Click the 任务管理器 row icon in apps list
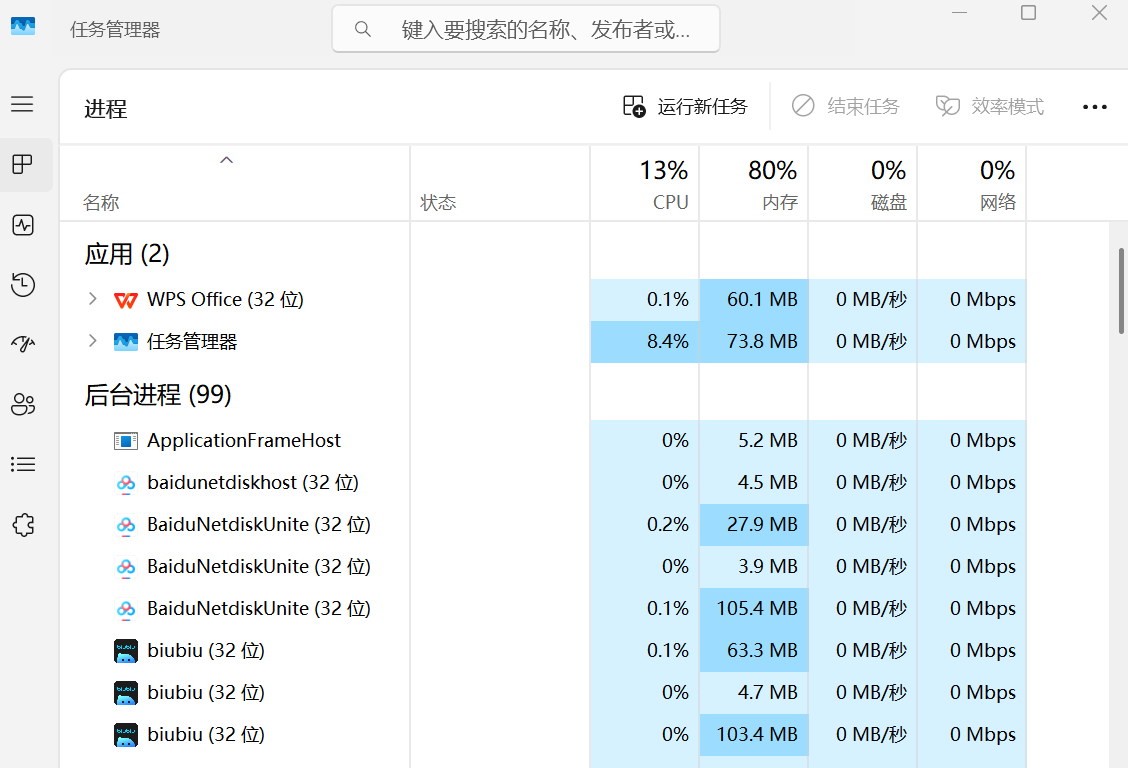The image size is (1128, 768). tap(126, 342)
